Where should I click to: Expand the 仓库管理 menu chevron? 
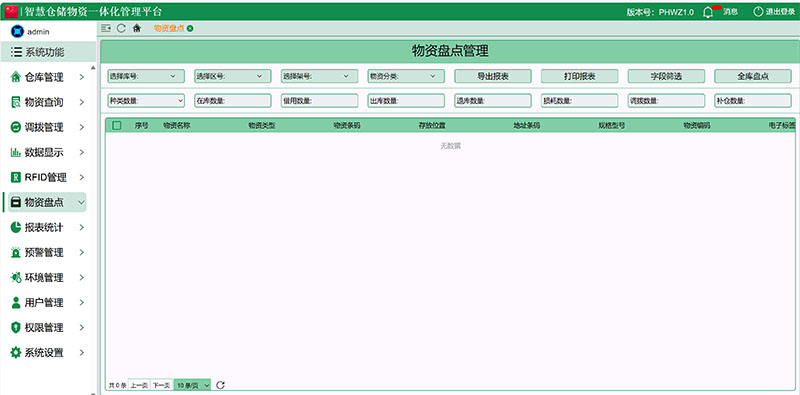[82, 78]
